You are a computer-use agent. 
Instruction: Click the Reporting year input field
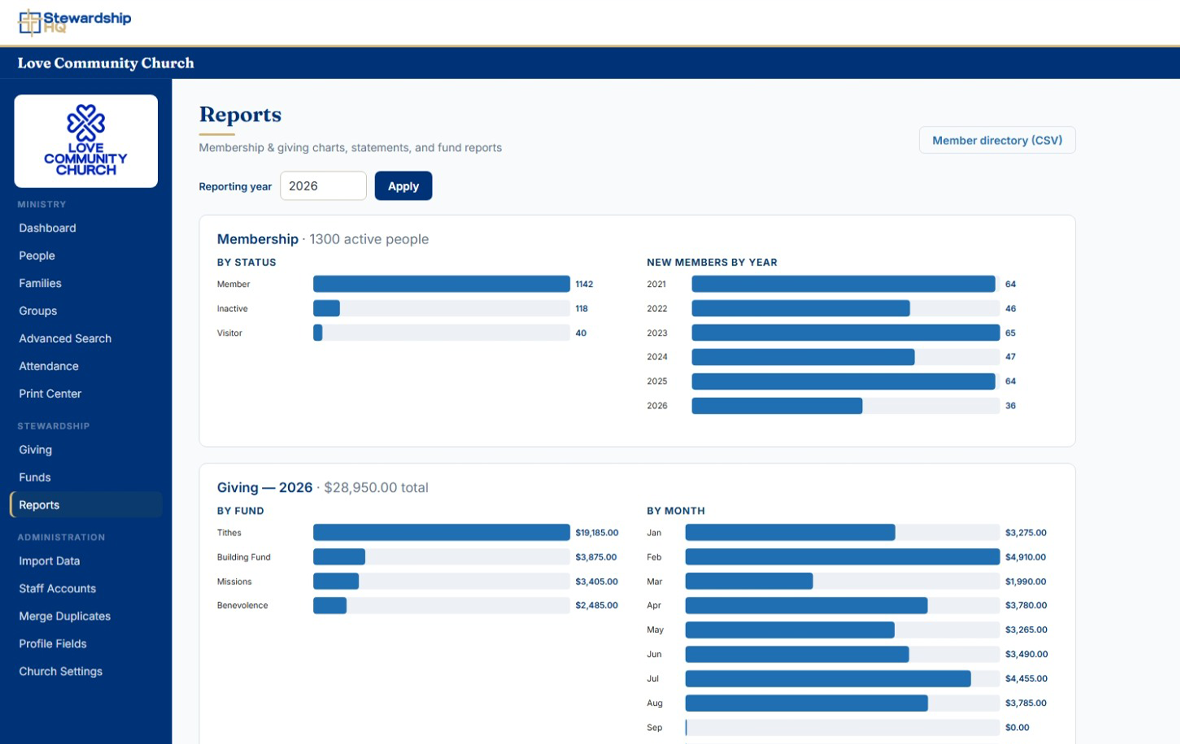click(x=324, y=186)
